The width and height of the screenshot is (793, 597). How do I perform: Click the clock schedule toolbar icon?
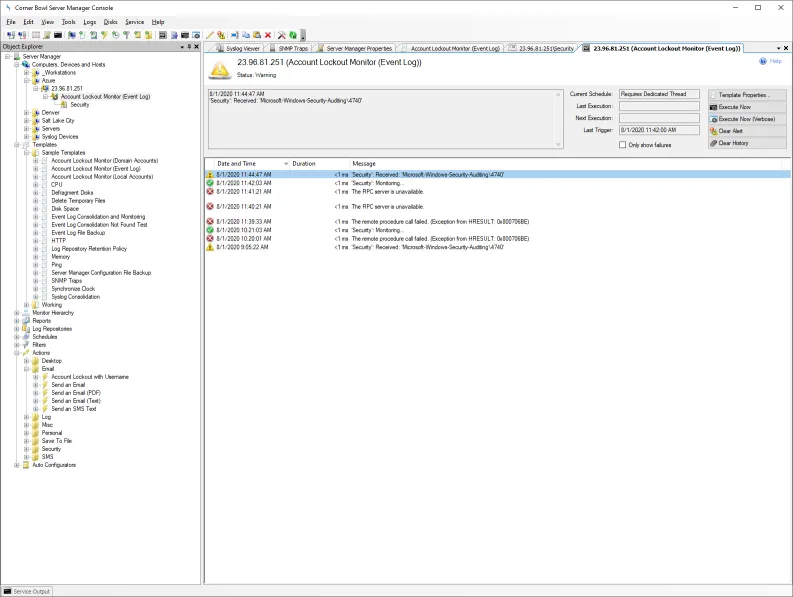pyautogui.click(x=115, y=35)
